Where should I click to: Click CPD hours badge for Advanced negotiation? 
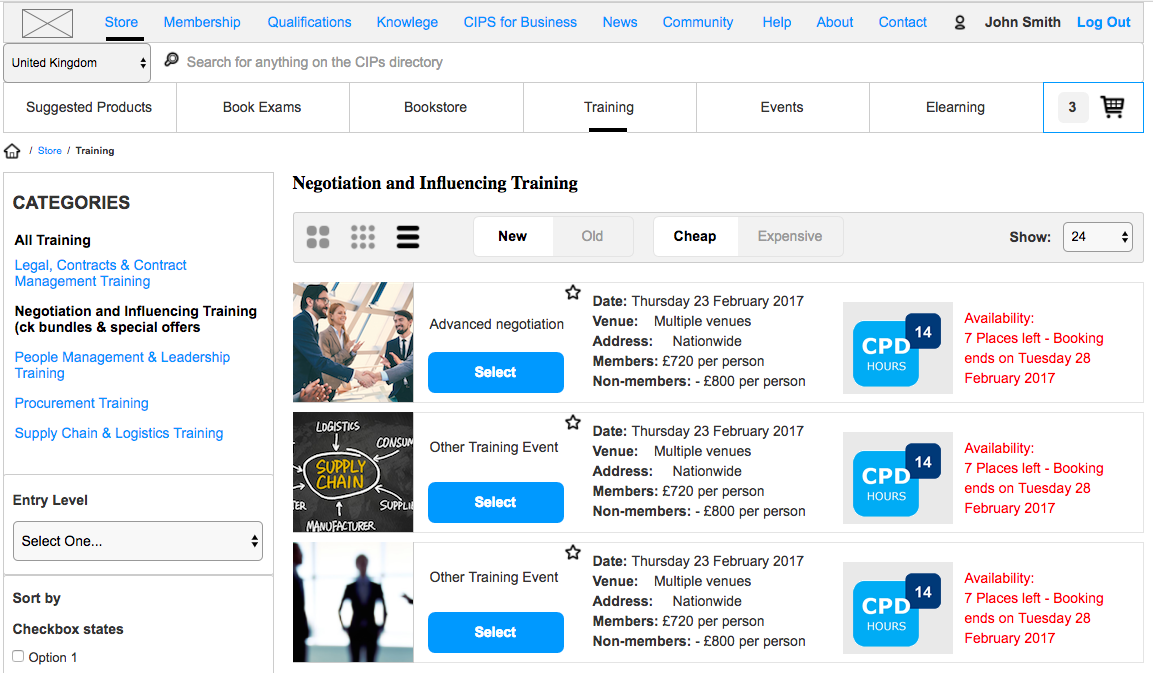[x=897, y=348]
